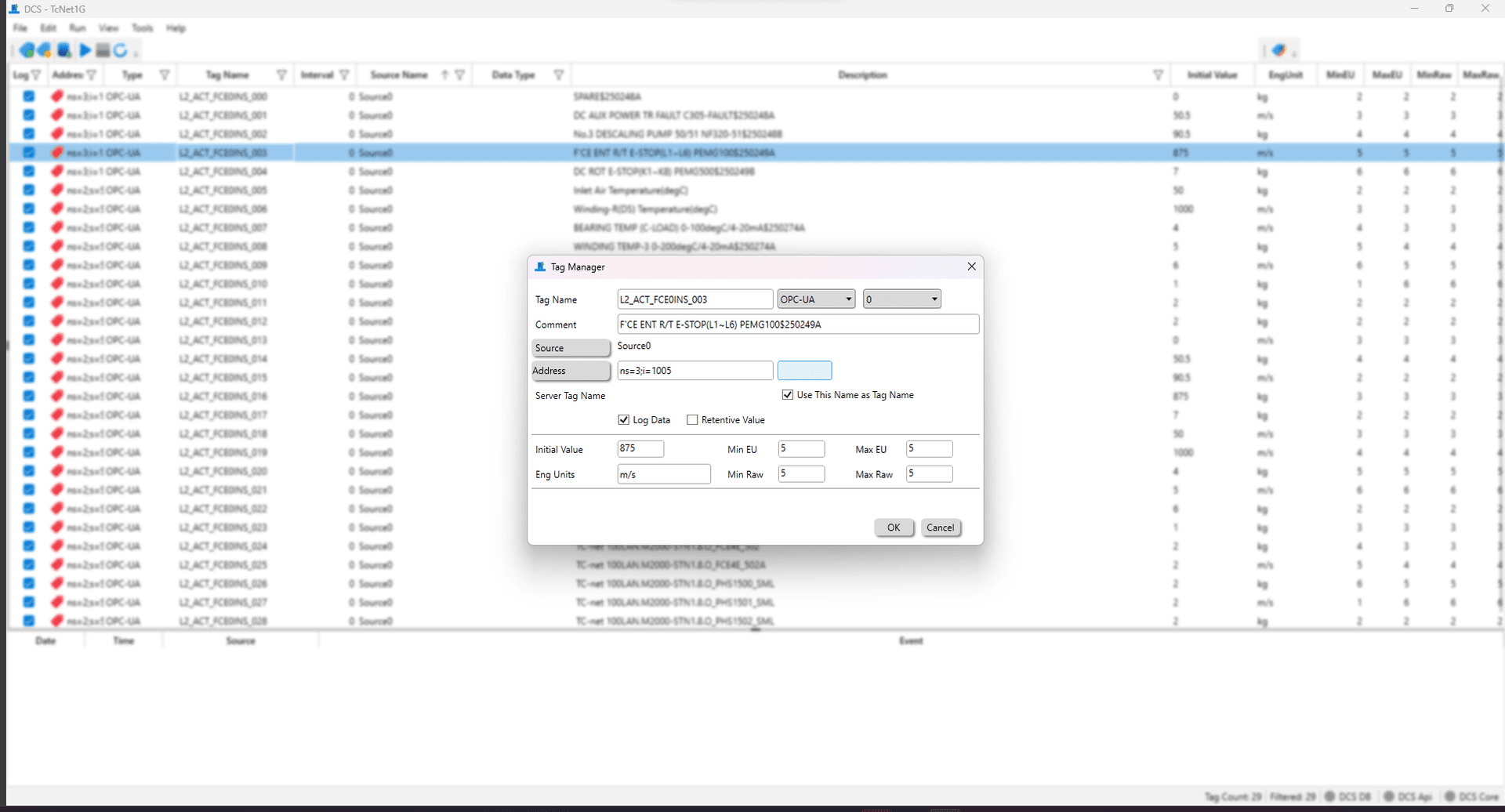The height and width of the screenshot is (812, 1505).
Task: Click into the Comment text field
Action: [798, 324]
